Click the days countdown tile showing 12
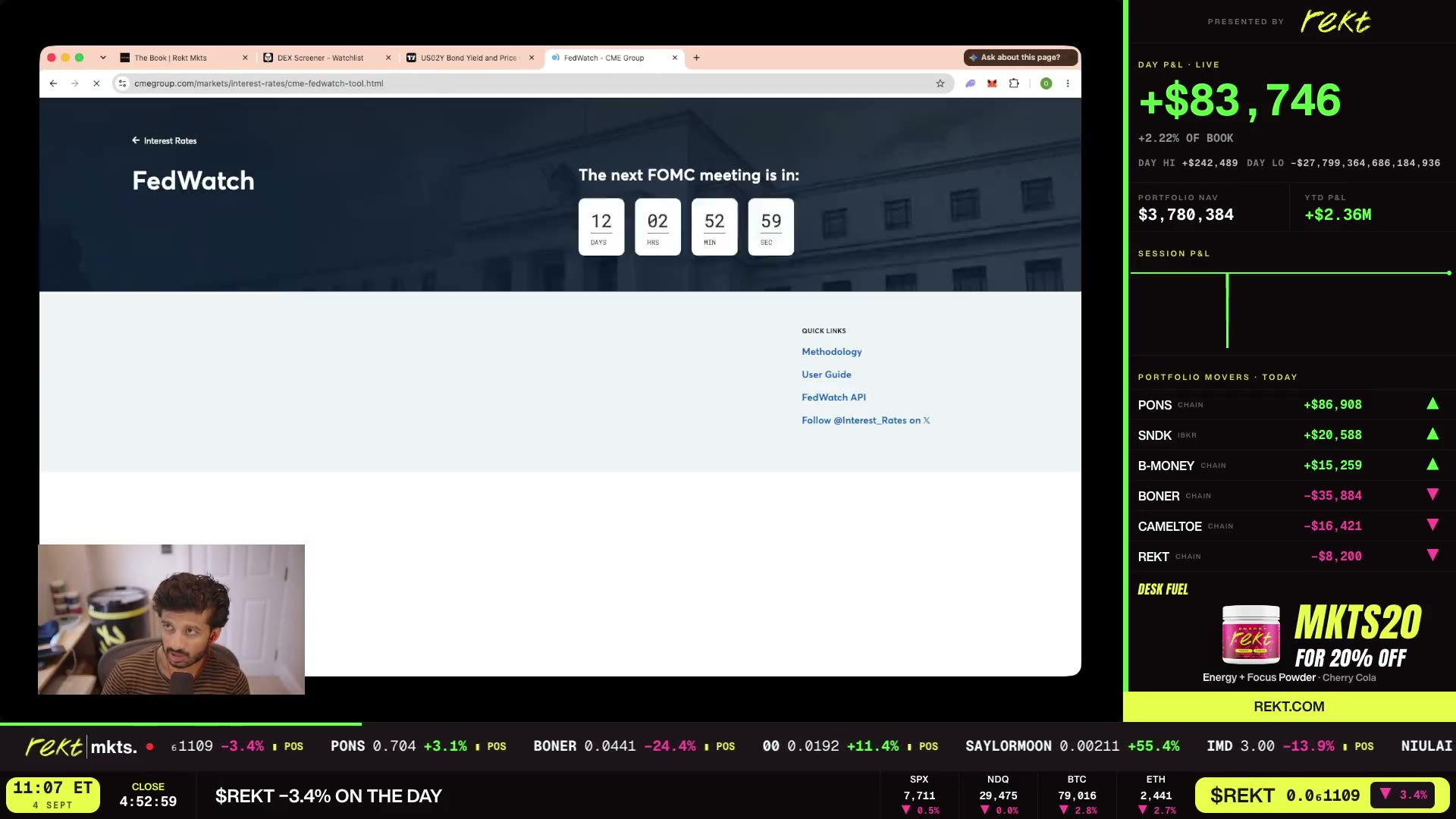Screen dimensions: 1456x819 coord(601,227)
